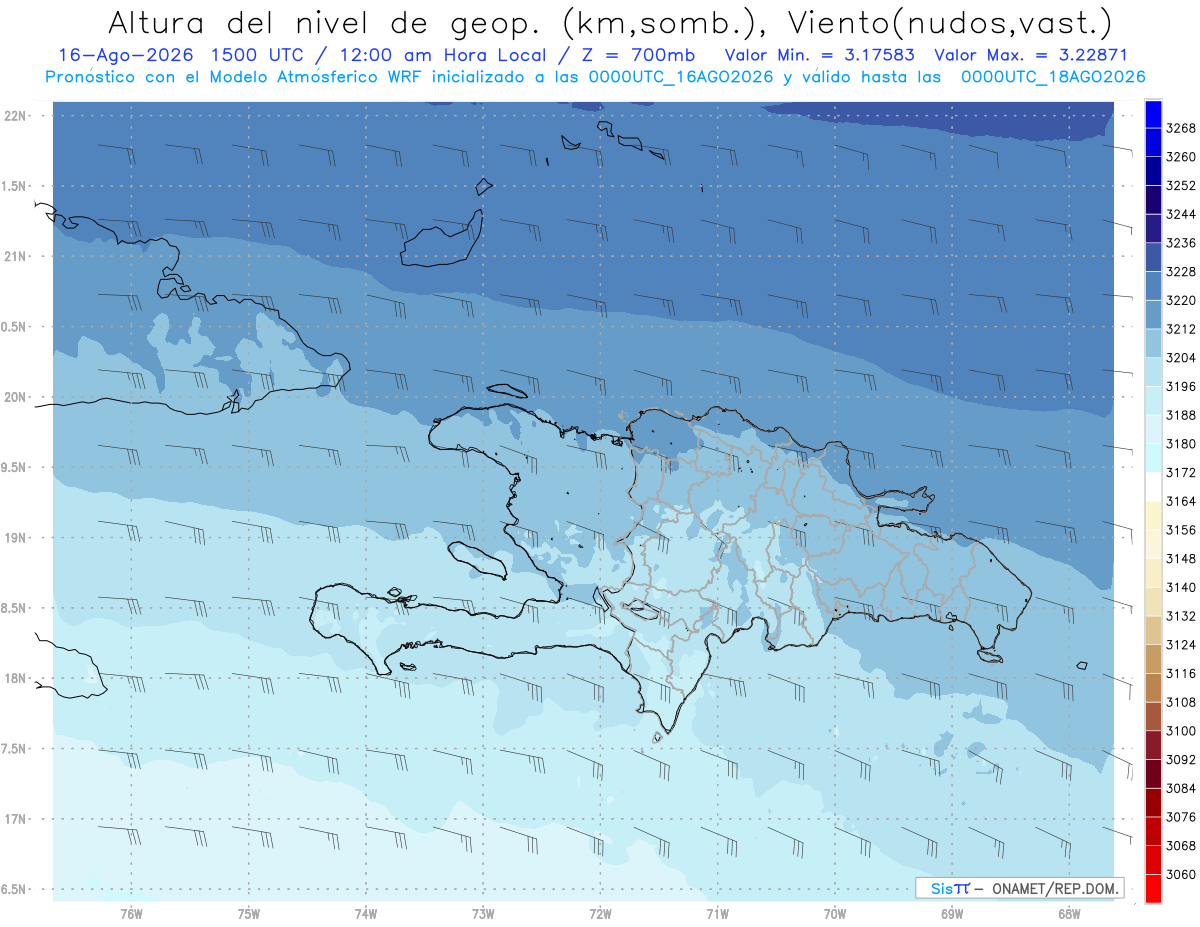The width and height of the screenshot is (1200, 927).
Task: Select the 'Valor Min. = 3.17583' text
Action: (x=819, y=56)
